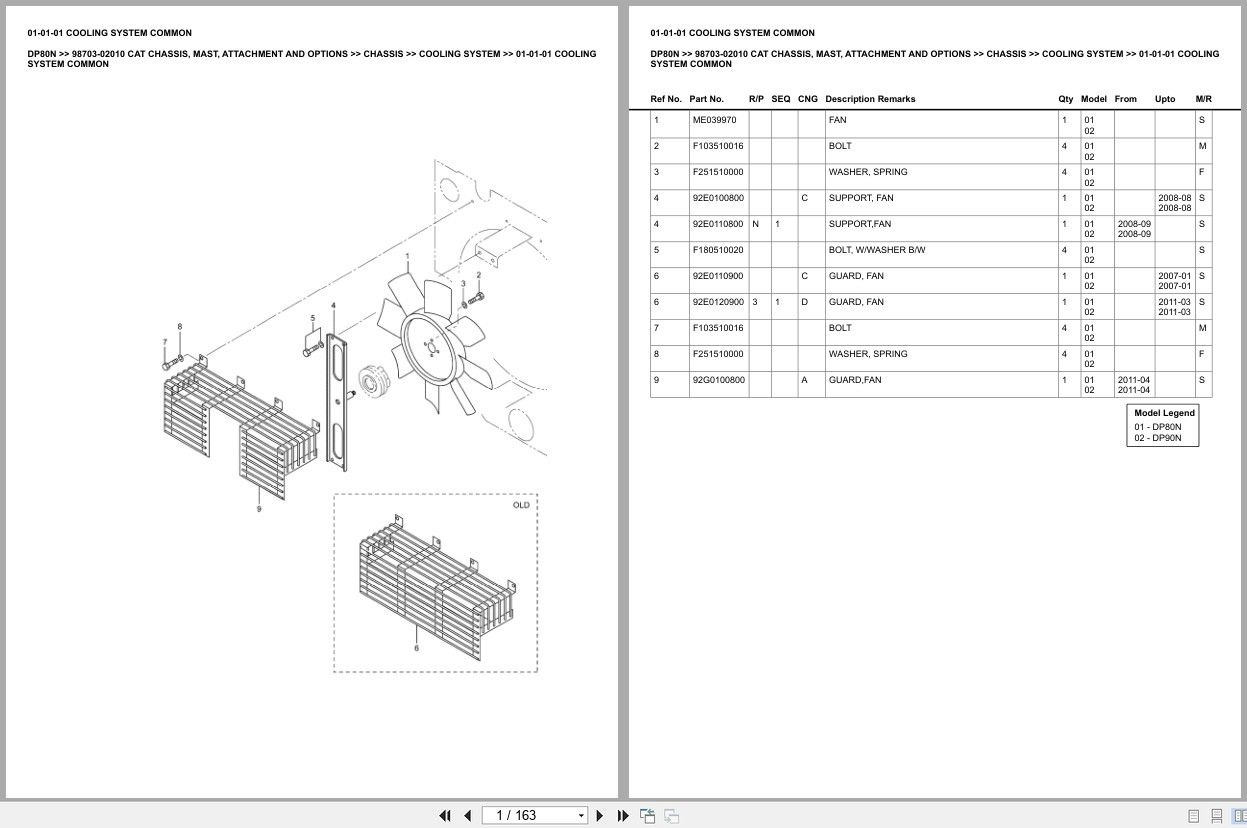This screenshot has width=1247, height=828.
Task: Click the Model Legend box title
Action: tap(1164, 413)
